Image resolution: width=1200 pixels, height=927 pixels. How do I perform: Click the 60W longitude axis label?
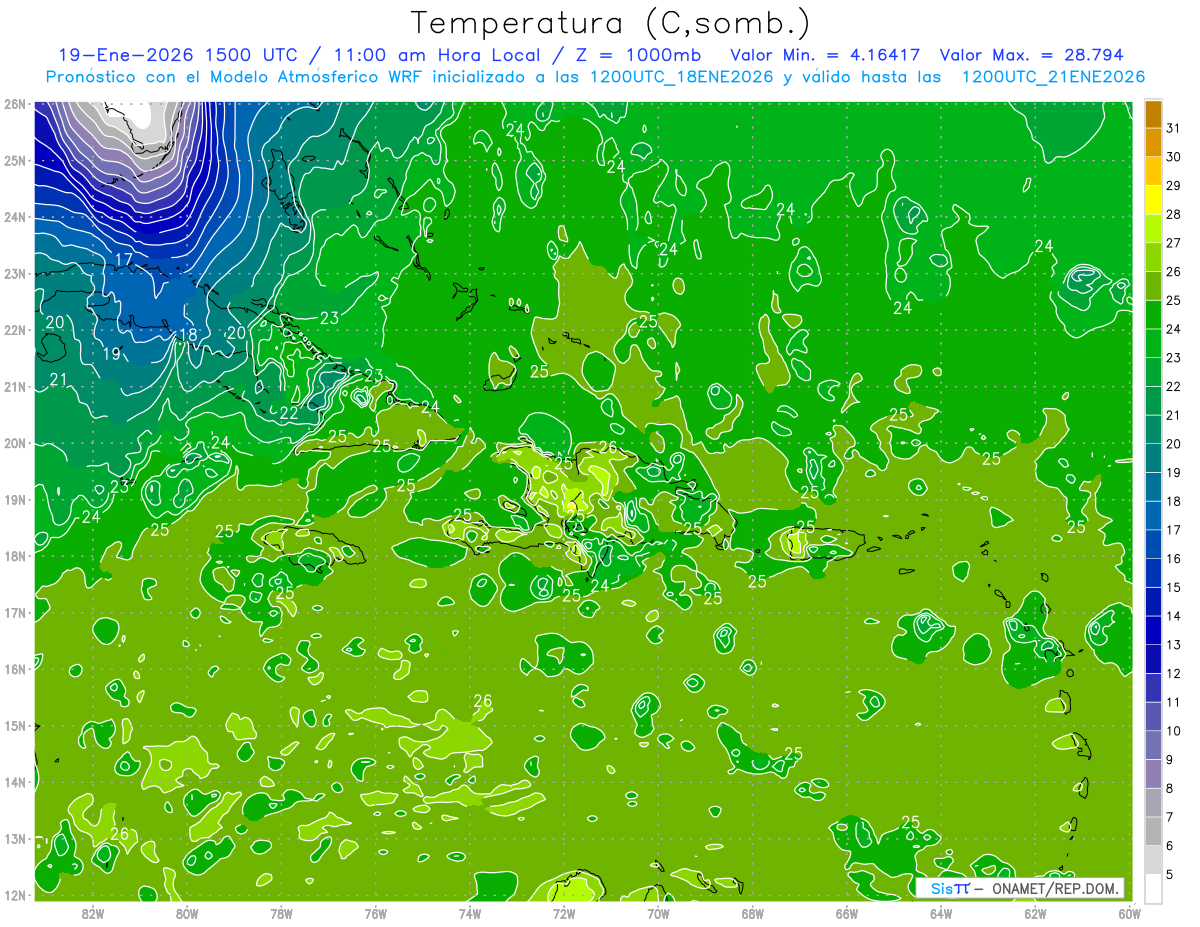coord(1130,913)
